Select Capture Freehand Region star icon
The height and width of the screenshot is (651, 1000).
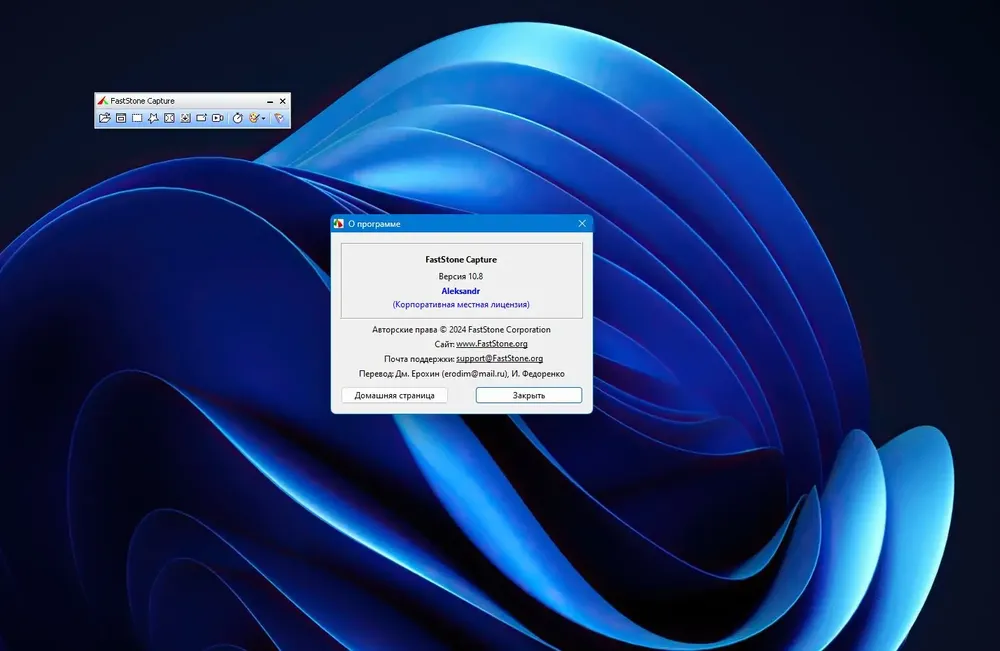pyautogui.click(x=153, y=118)
